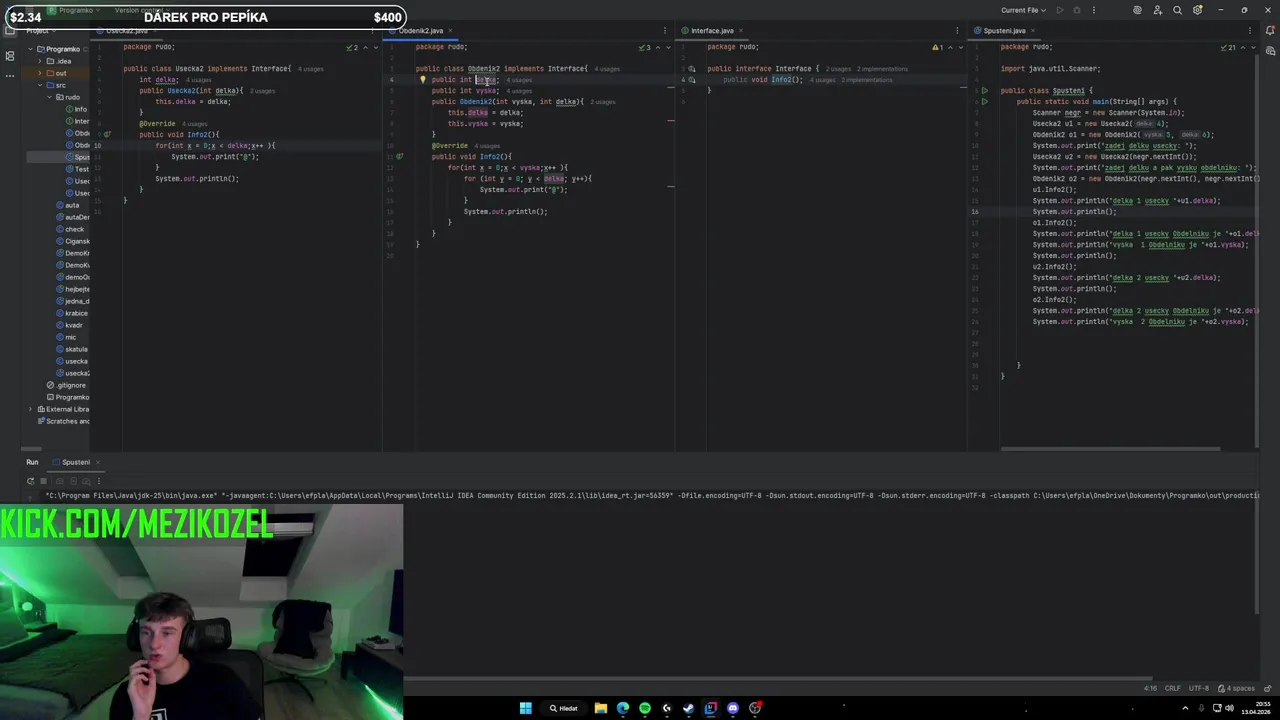
Task: Stop the running process in Run panel
Action: 43,481
